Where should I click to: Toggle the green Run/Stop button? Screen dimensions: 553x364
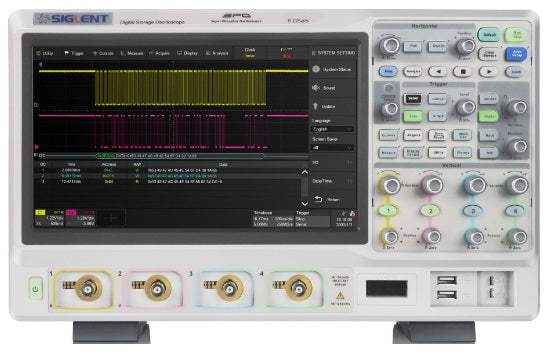pyautogui.click(x=516, y=35)
